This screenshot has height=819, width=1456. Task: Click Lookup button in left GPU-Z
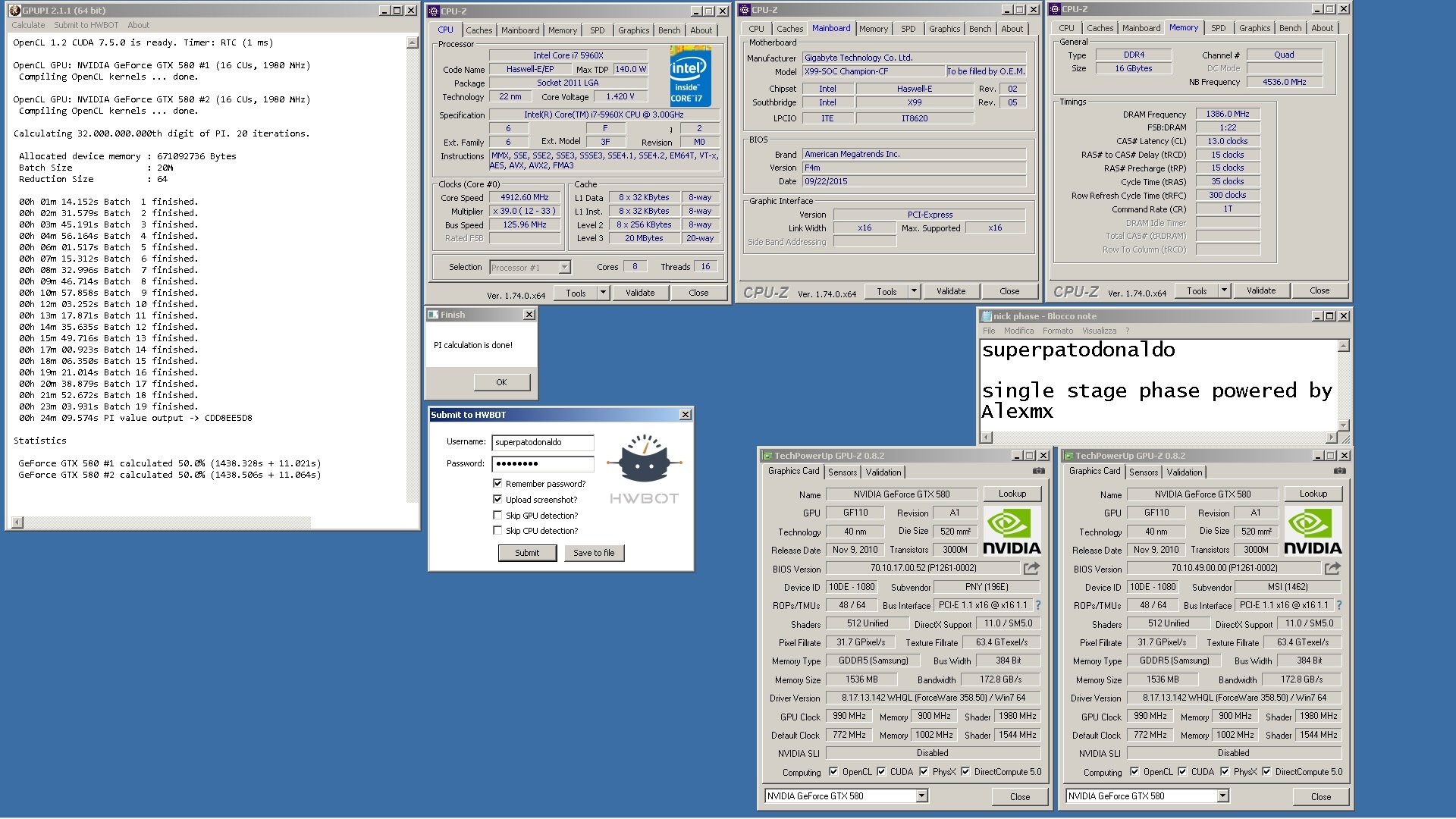(1012, 494)
